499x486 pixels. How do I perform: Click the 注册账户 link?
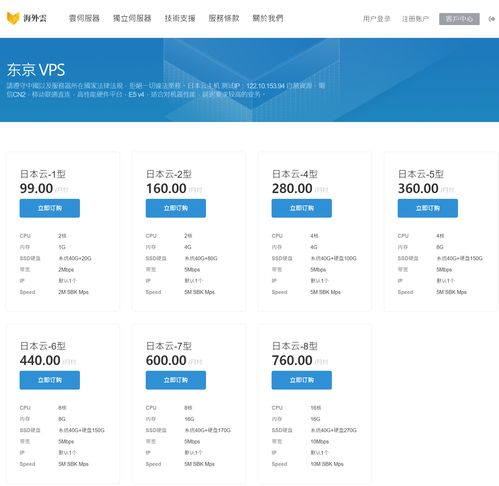coord(415,19)
